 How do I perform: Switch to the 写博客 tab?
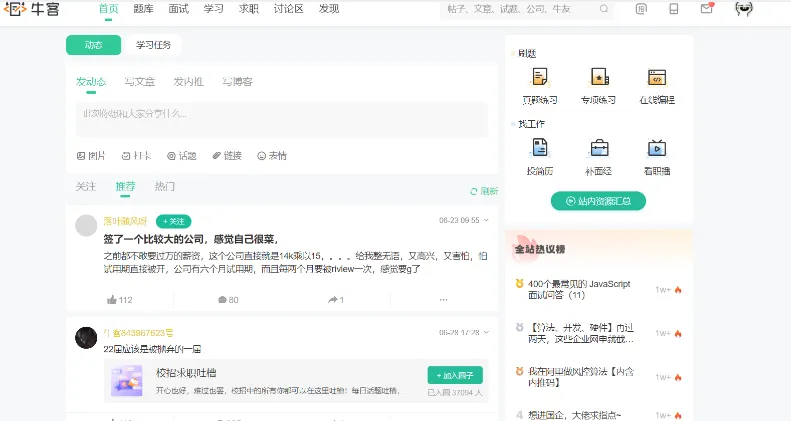(x=237, y=82)
